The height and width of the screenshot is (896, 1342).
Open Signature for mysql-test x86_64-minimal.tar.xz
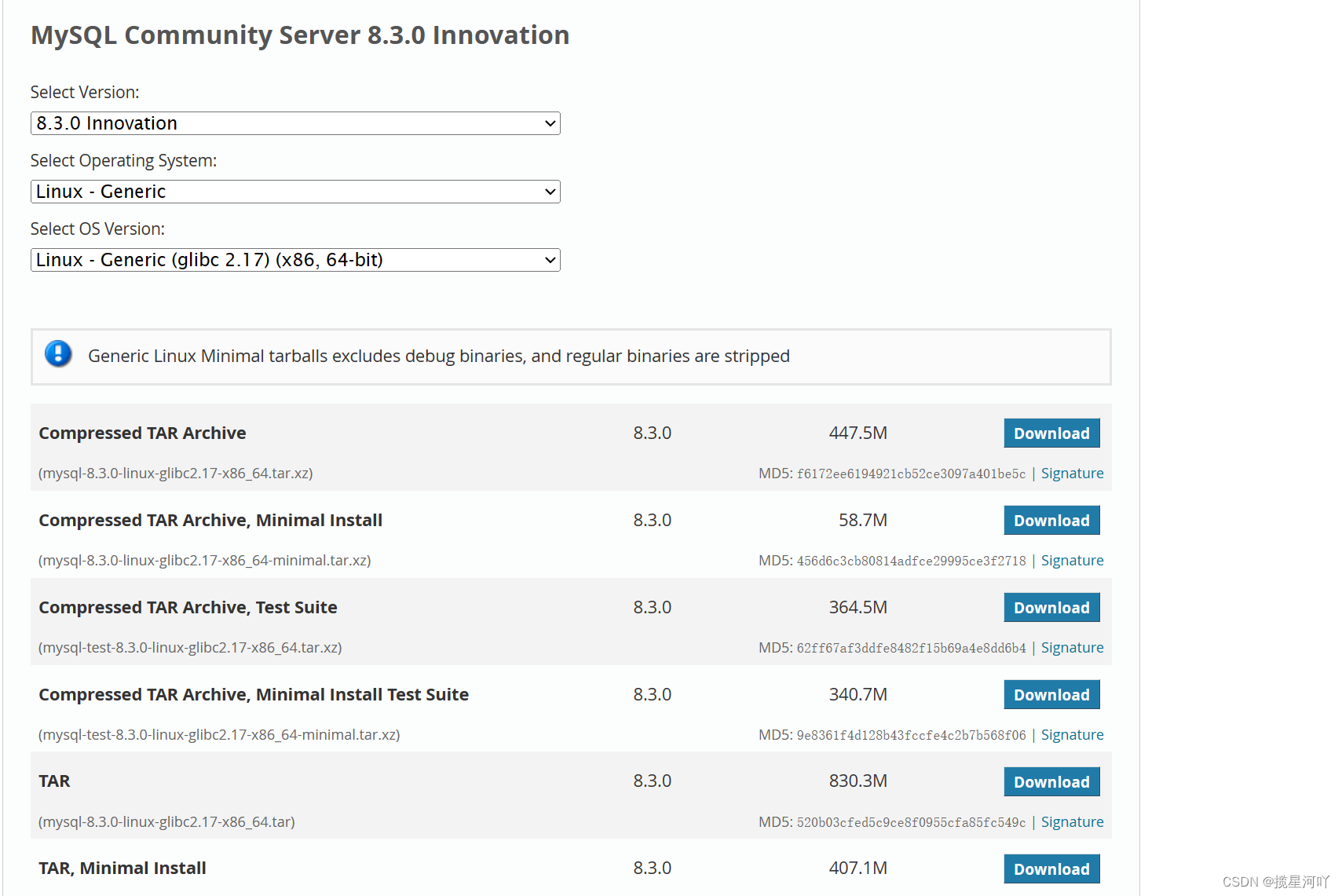tap(1072, 735)
